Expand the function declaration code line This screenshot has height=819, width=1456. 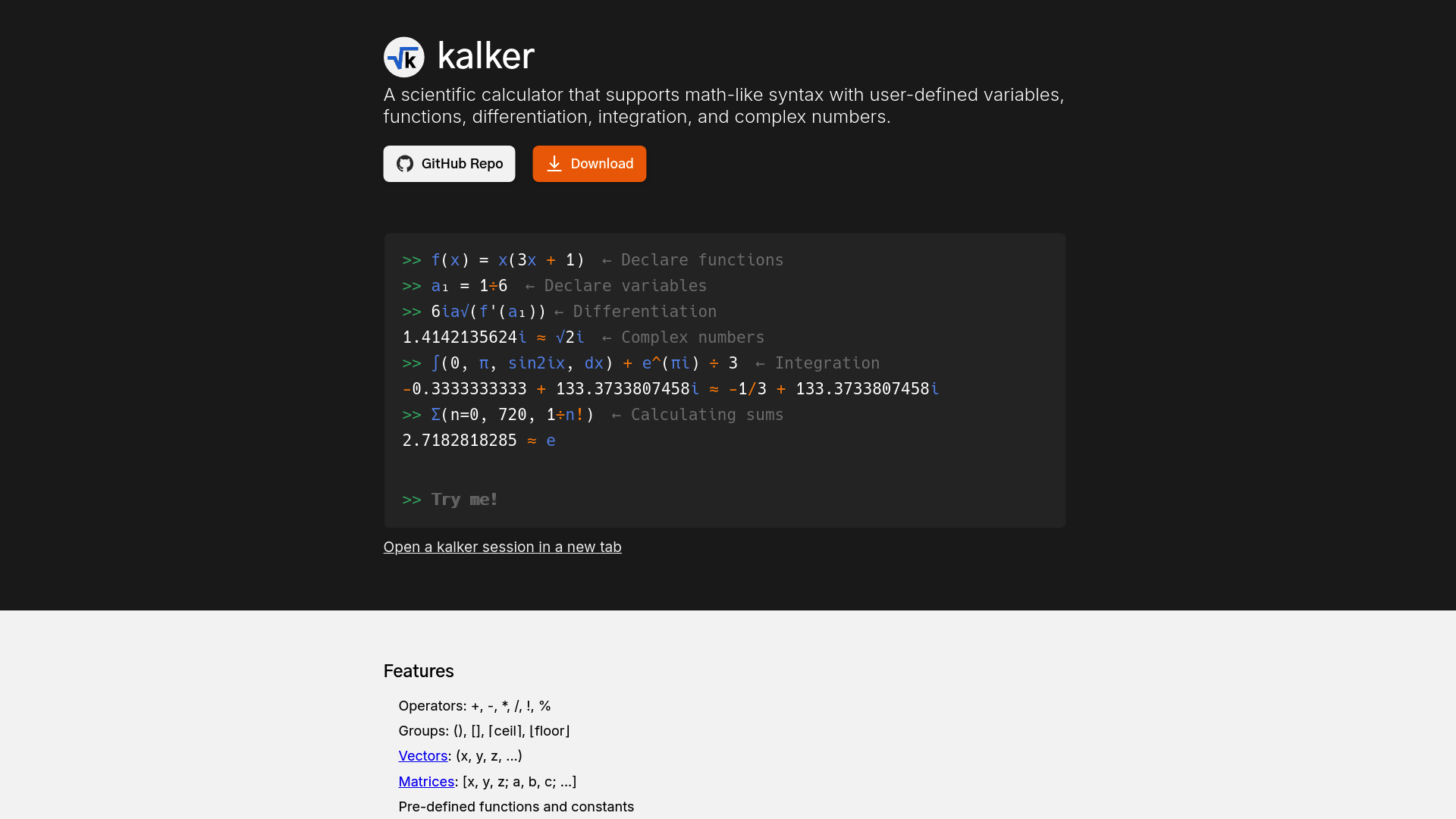(507, 259)
